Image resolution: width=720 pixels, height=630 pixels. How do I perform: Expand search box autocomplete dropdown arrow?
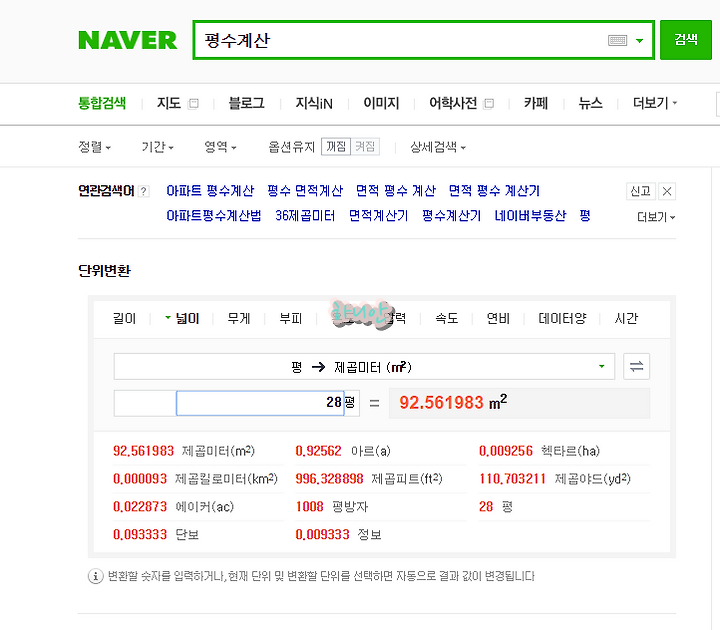pos(639,41)
